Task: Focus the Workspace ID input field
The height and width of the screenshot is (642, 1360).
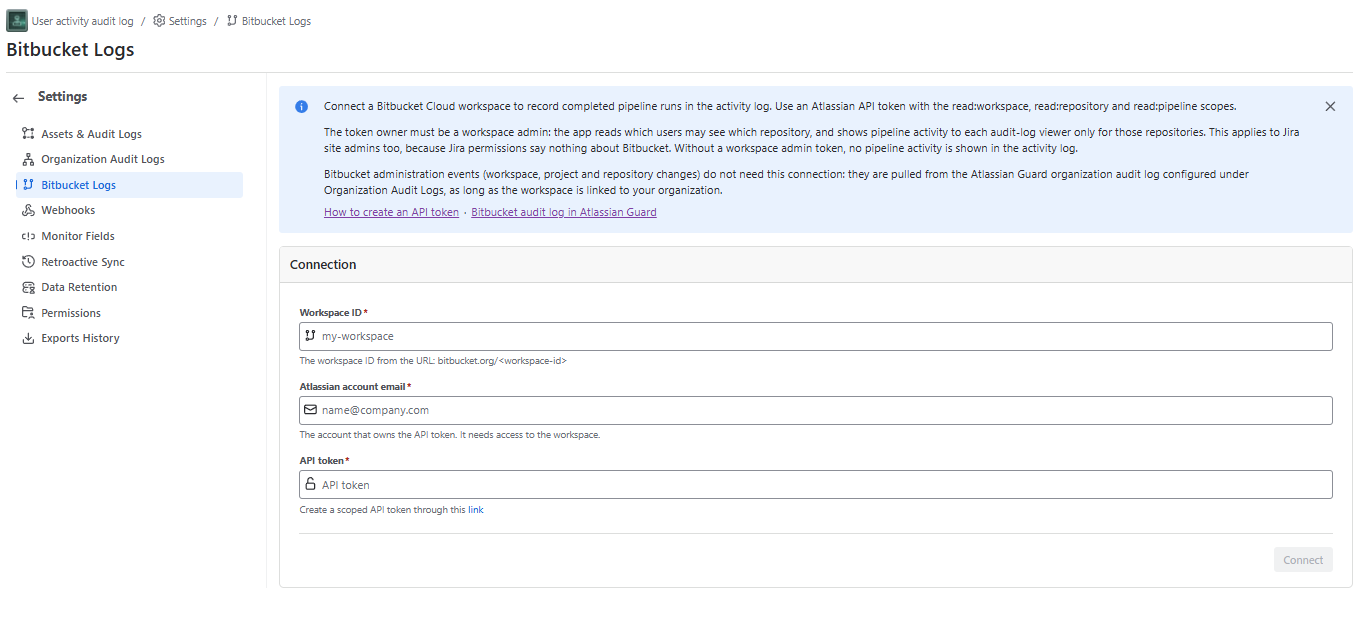Action: (816, 336)
